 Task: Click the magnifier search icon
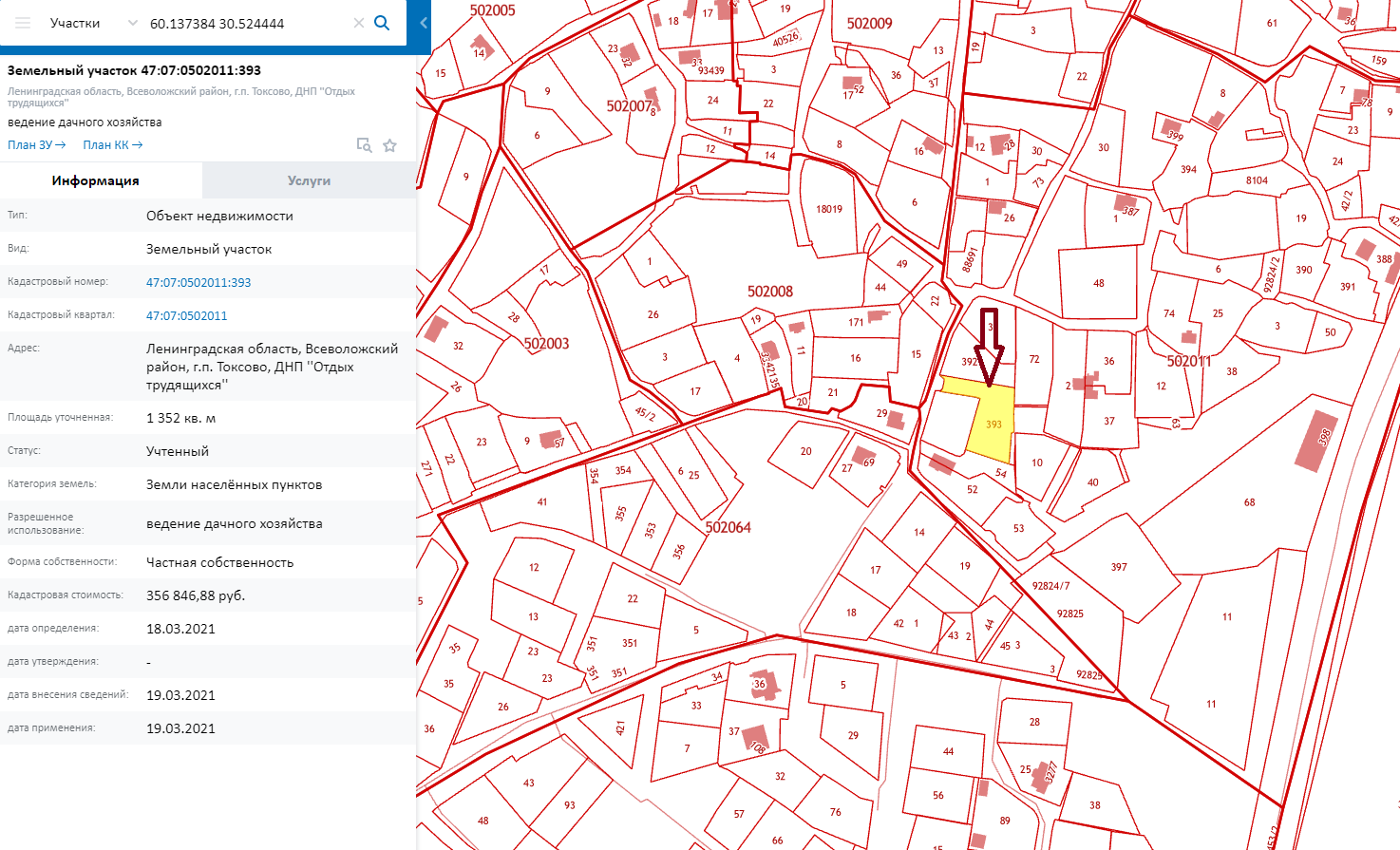click(x=382, y=23)
